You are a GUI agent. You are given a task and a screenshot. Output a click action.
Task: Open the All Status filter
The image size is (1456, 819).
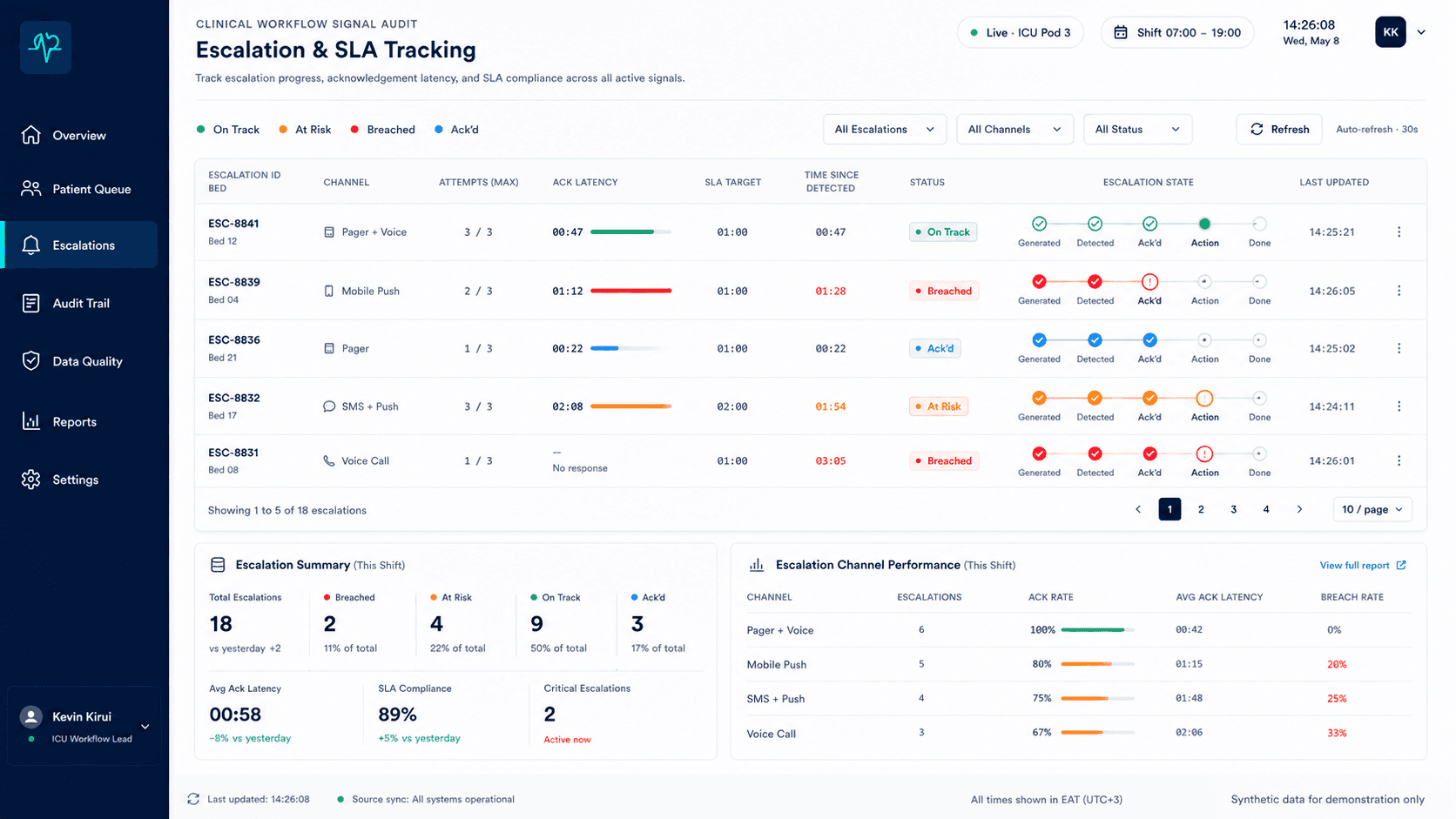coord(1137,129)
